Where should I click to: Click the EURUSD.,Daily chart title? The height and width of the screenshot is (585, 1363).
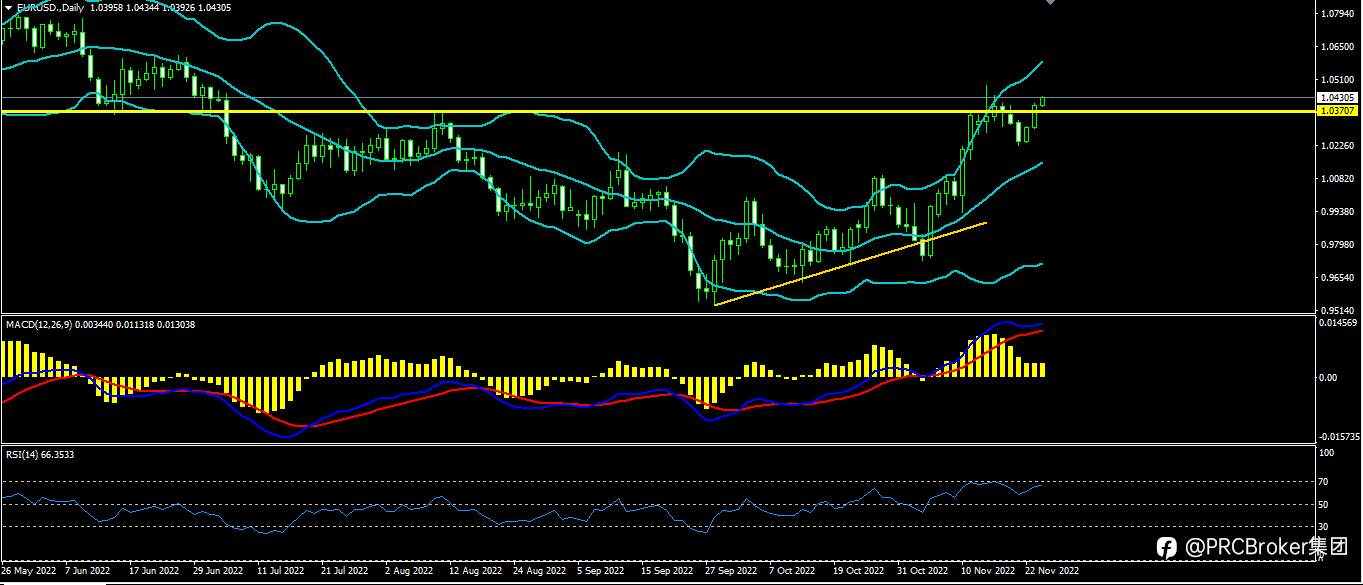tap(49, 7)
